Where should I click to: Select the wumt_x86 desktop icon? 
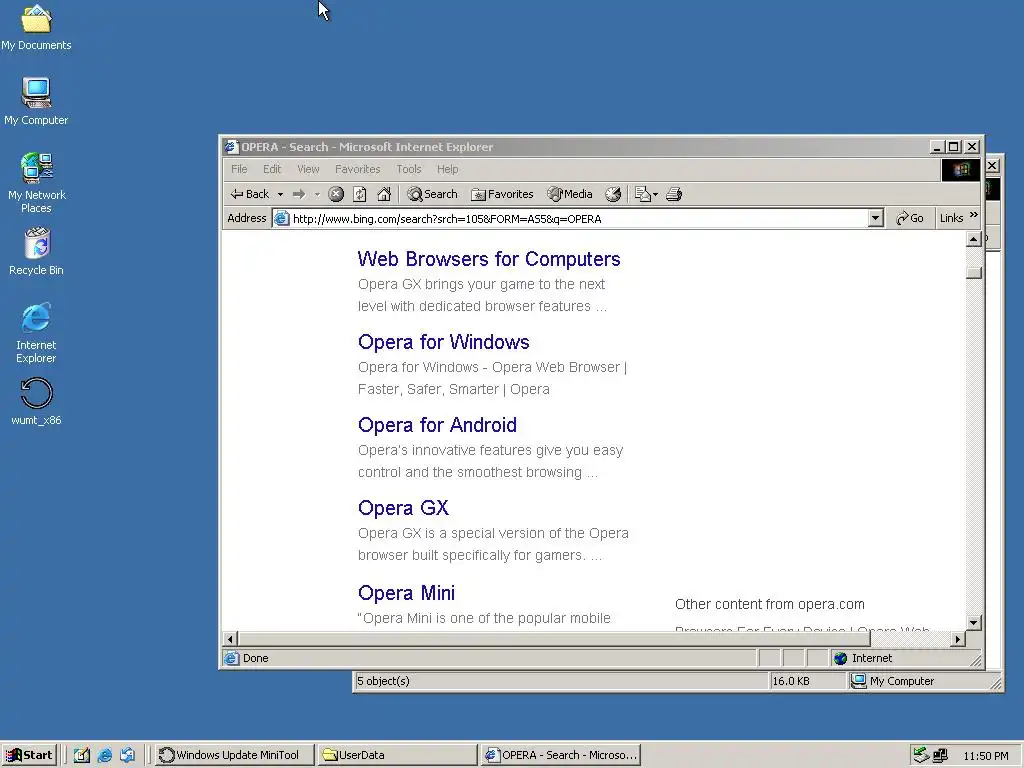point(36,402)
